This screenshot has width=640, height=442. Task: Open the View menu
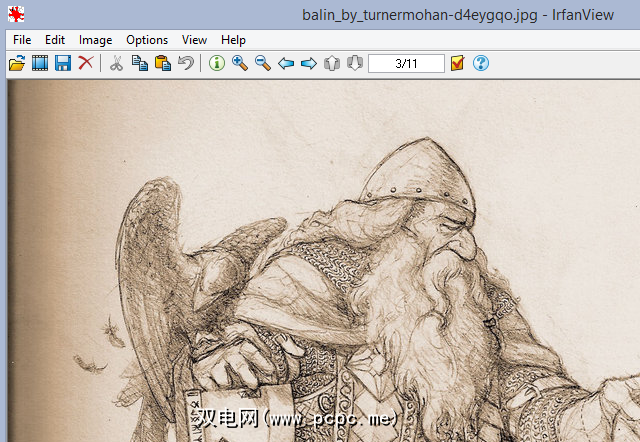[x=194, y=40]
